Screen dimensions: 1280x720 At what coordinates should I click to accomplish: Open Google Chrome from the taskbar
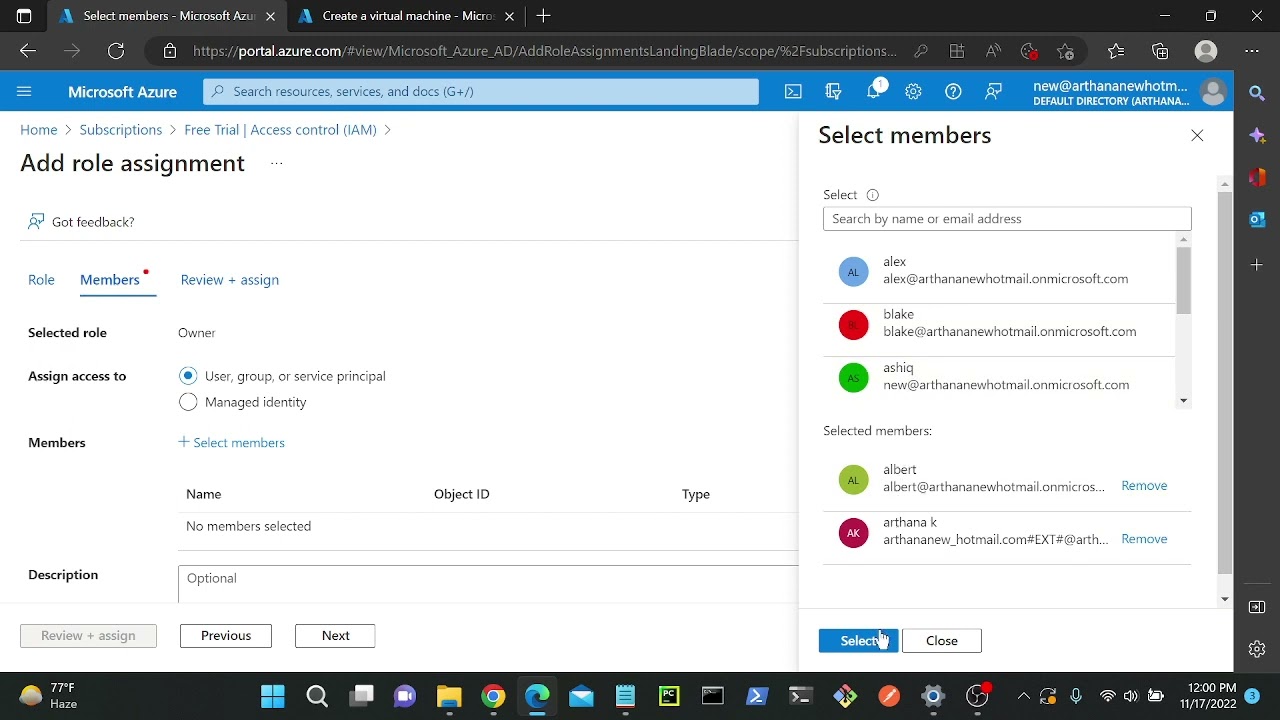click(493, 696)
